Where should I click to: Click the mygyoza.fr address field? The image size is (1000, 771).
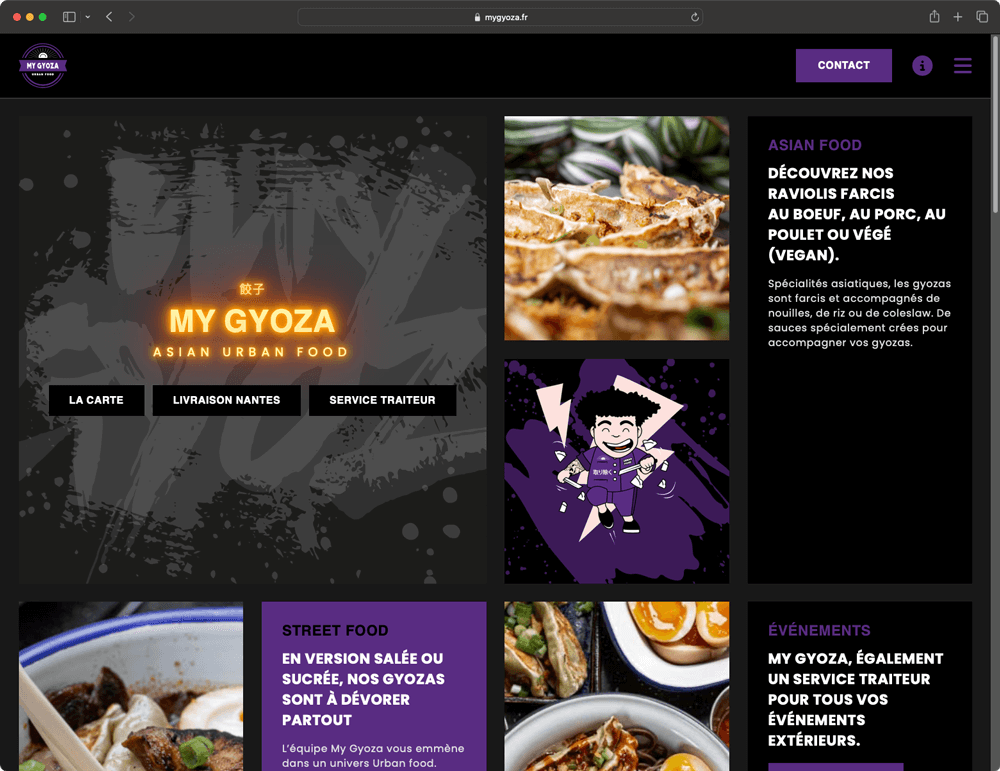tap(500, 17)
